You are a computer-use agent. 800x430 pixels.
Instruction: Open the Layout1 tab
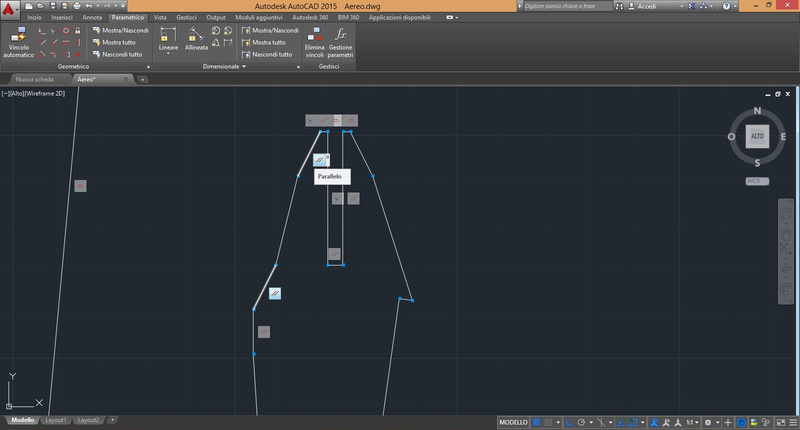(56, 420)
